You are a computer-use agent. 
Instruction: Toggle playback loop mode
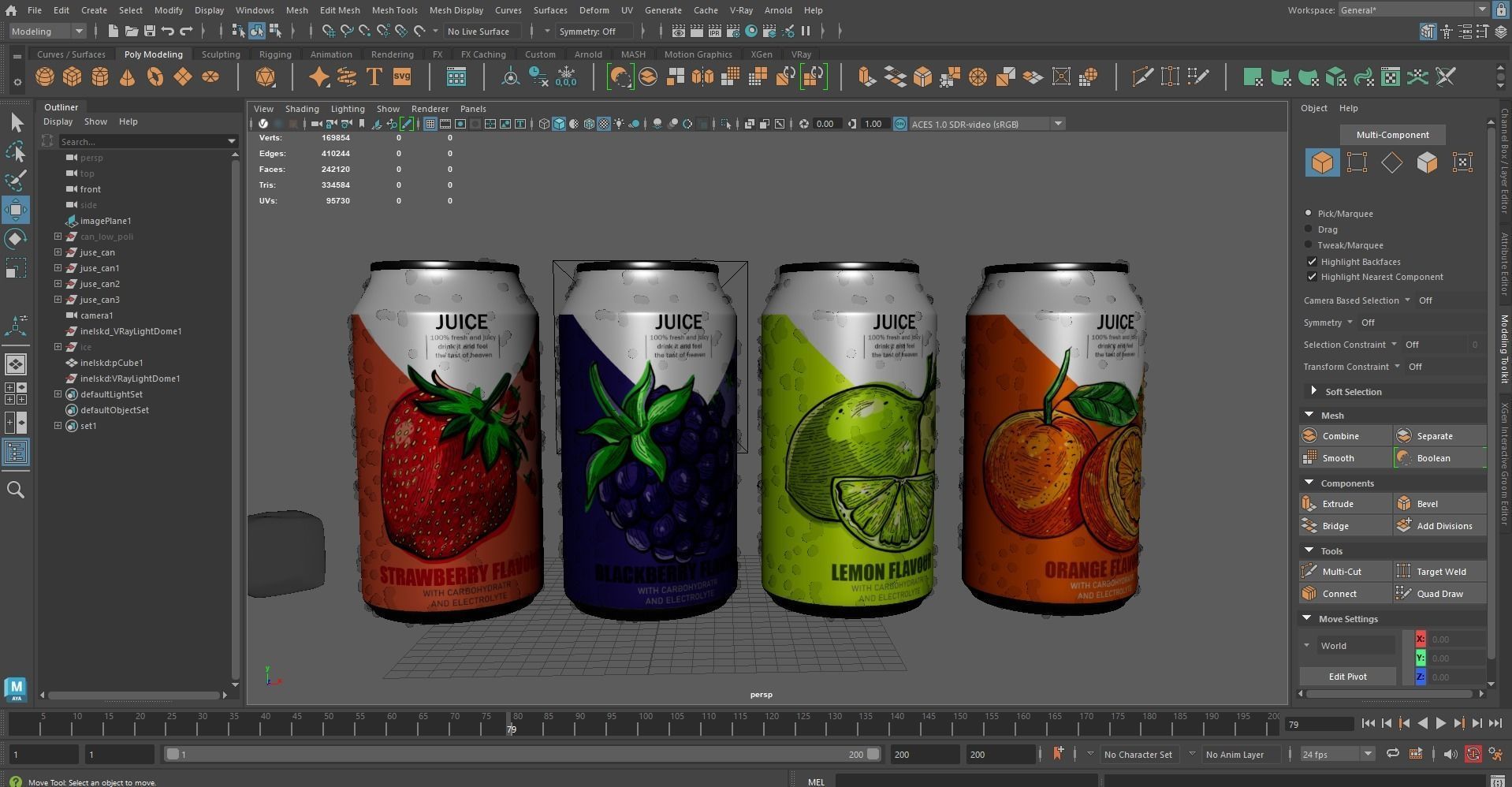(x=1393, y=754)
